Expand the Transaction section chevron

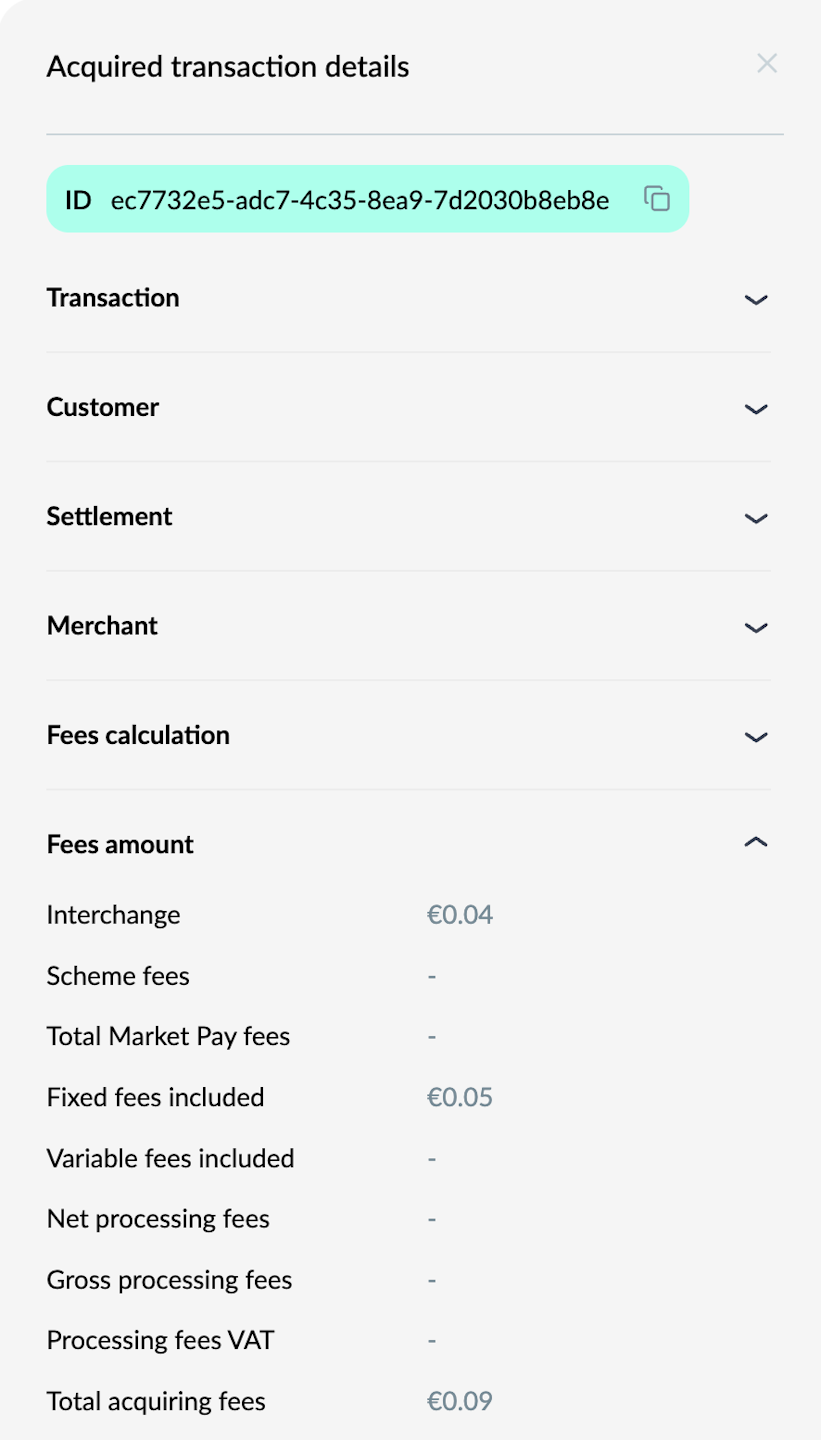point(756,299)
